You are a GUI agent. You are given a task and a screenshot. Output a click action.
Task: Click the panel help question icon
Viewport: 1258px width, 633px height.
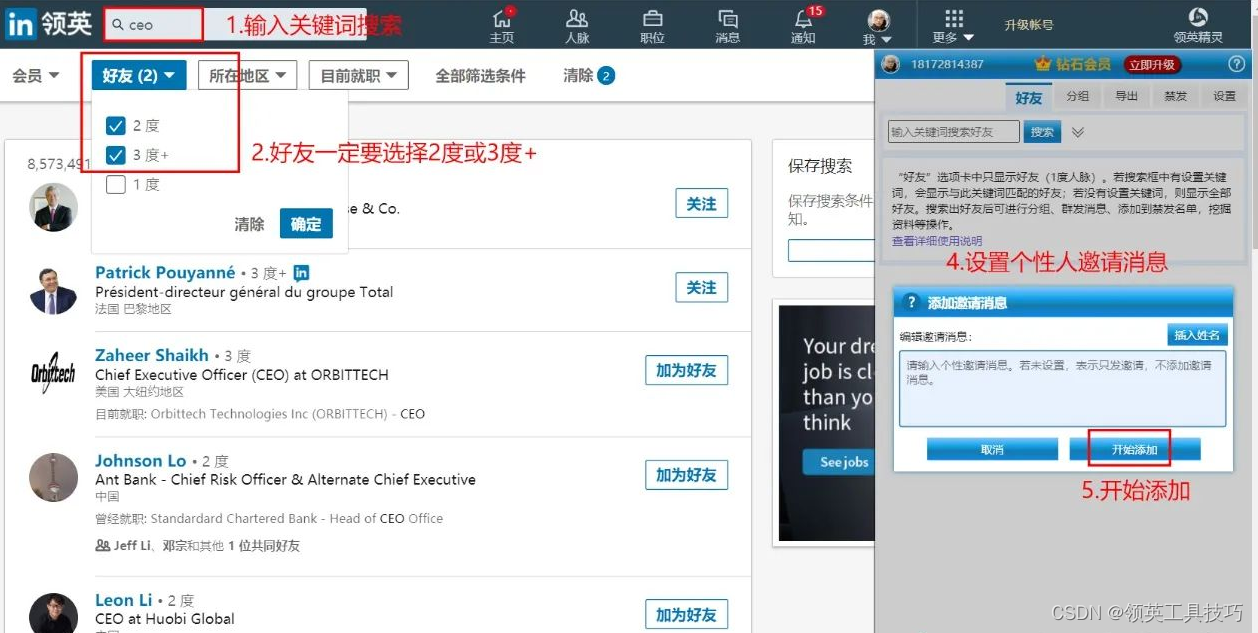click(1236, 64)
